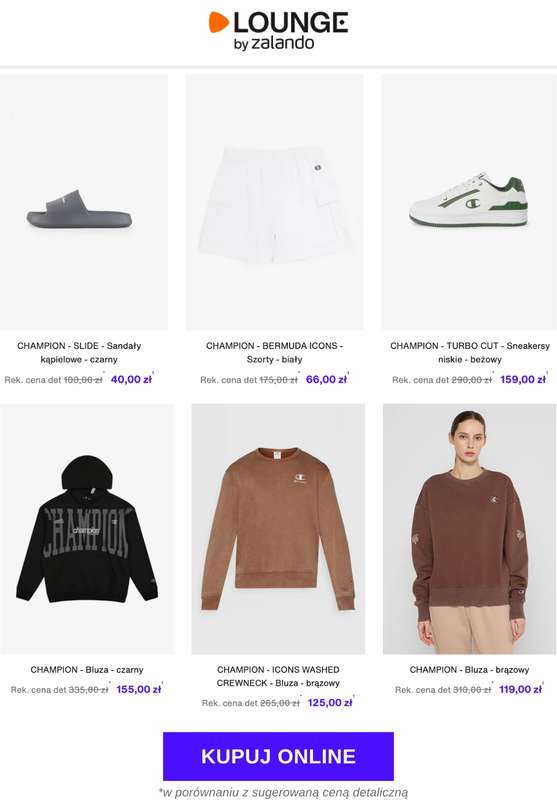Screen dimensions: 557x800
Task: Select the 159,00 zł sneaker price
Action: point(523,380)
